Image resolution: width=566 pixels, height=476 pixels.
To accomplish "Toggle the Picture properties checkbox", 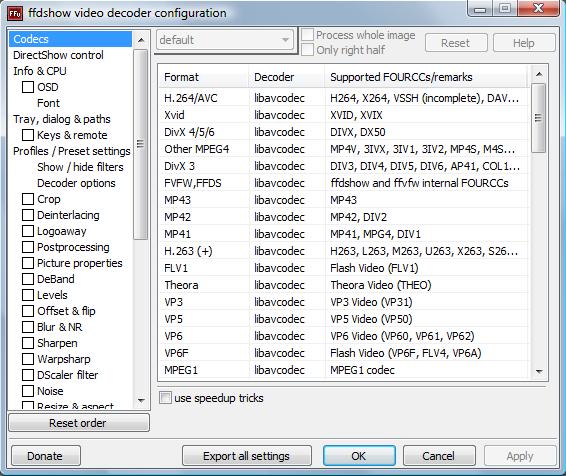I will pyautogui.click(x=28, y=263).
